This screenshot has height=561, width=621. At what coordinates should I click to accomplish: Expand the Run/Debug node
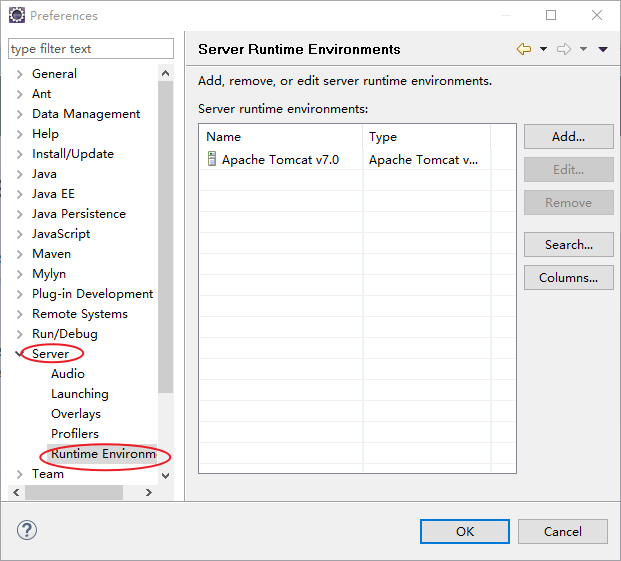point(19,334)
